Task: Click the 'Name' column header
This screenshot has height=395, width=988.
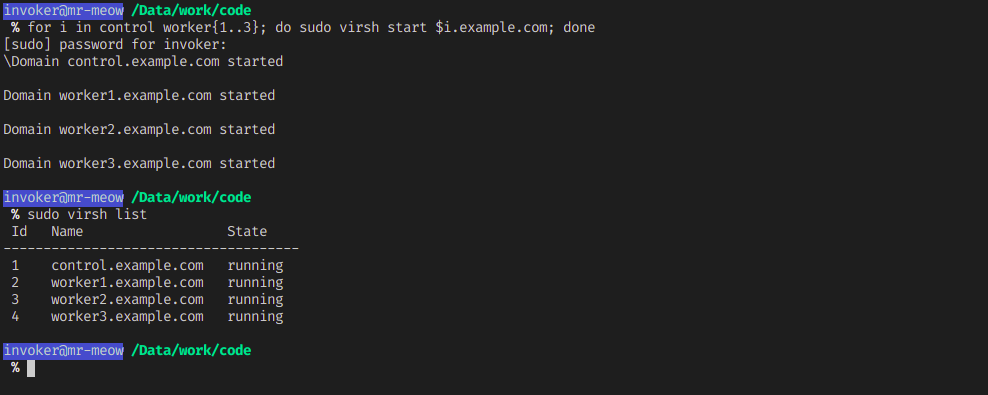Action: [x=67, y=232]
